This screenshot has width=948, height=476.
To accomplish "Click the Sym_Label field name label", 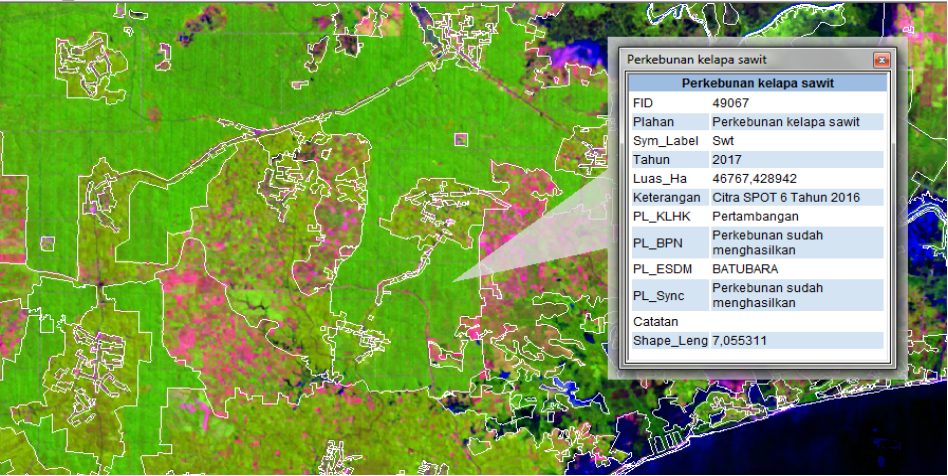I will [665, 141].
